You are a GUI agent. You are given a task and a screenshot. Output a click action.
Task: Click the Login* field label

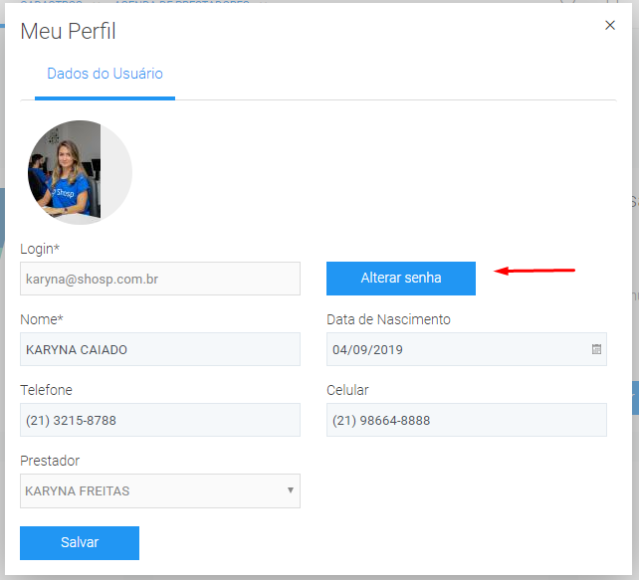click(x=41, y=248)
